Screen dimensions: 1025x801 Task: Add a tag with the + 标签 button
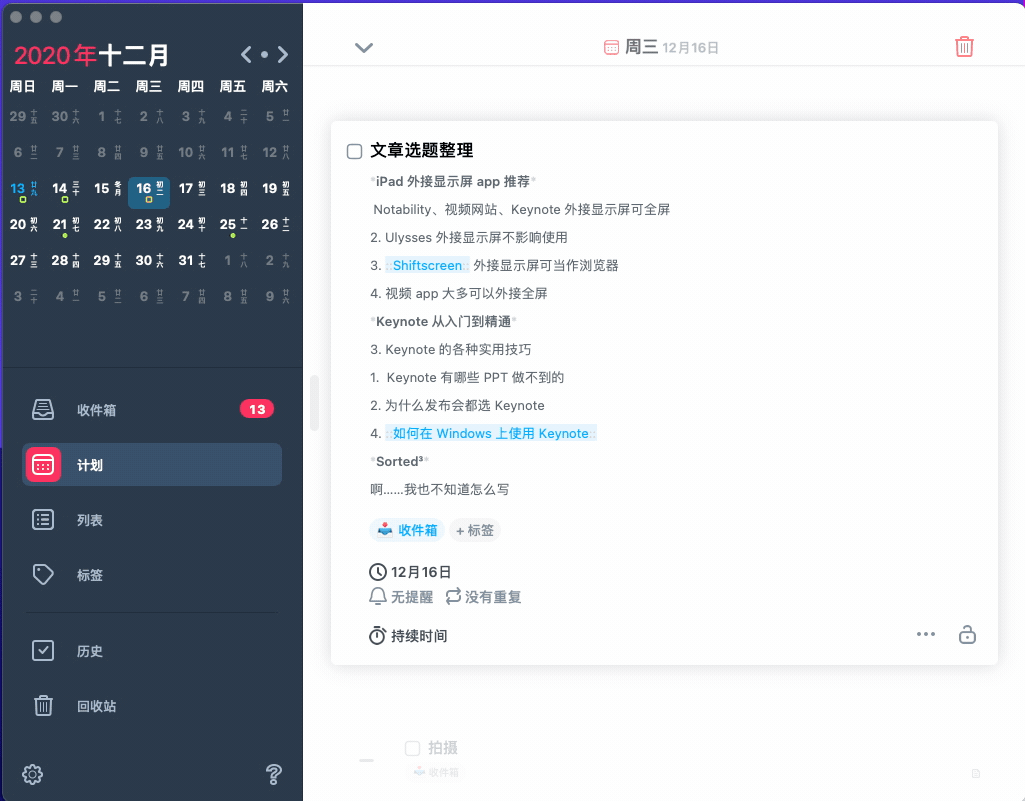475,530
